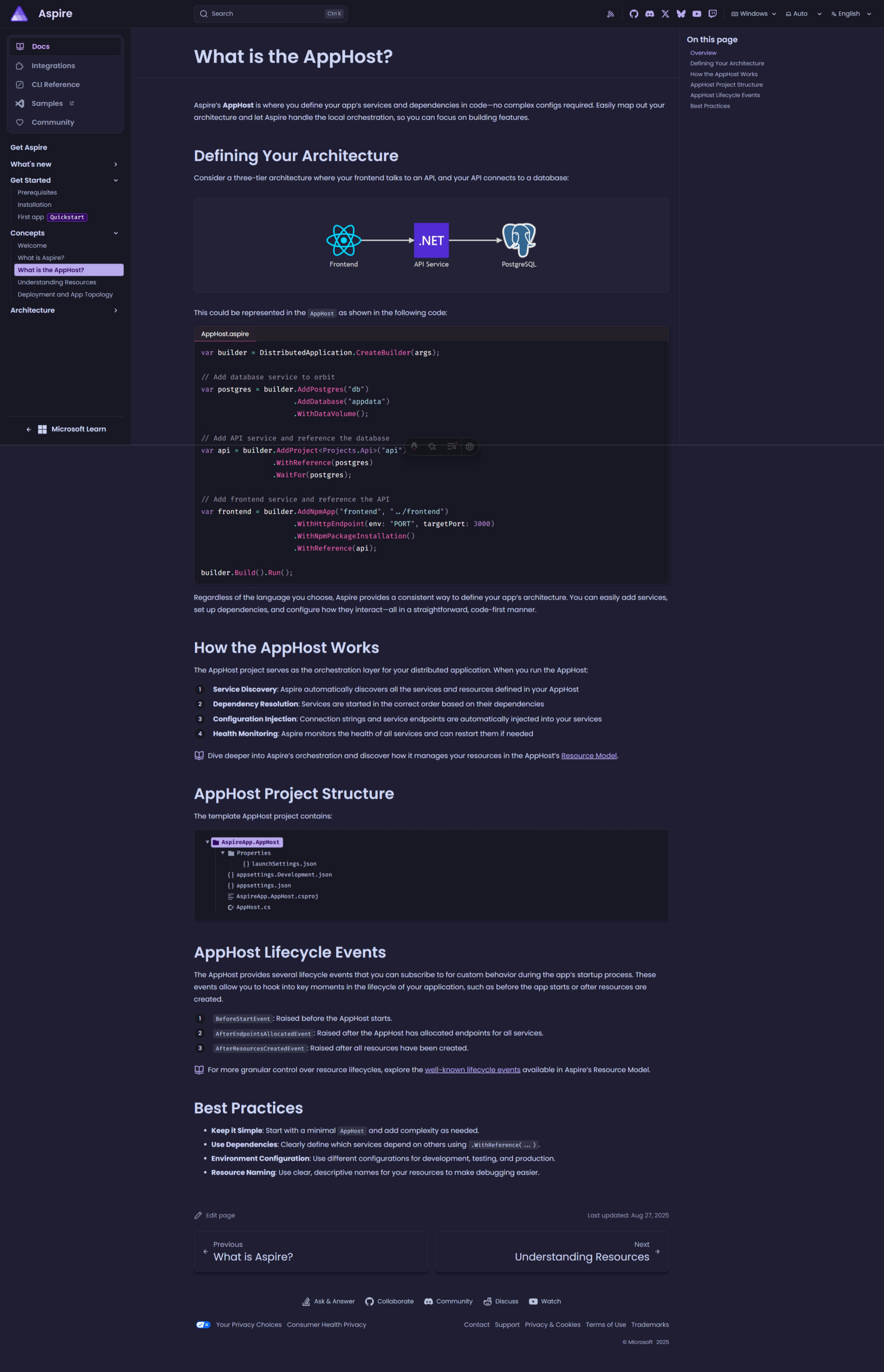Viewport: 884px width, 1372px height.
Task: Open the Bluesky butterfly icon
Action: coord(681,14)
